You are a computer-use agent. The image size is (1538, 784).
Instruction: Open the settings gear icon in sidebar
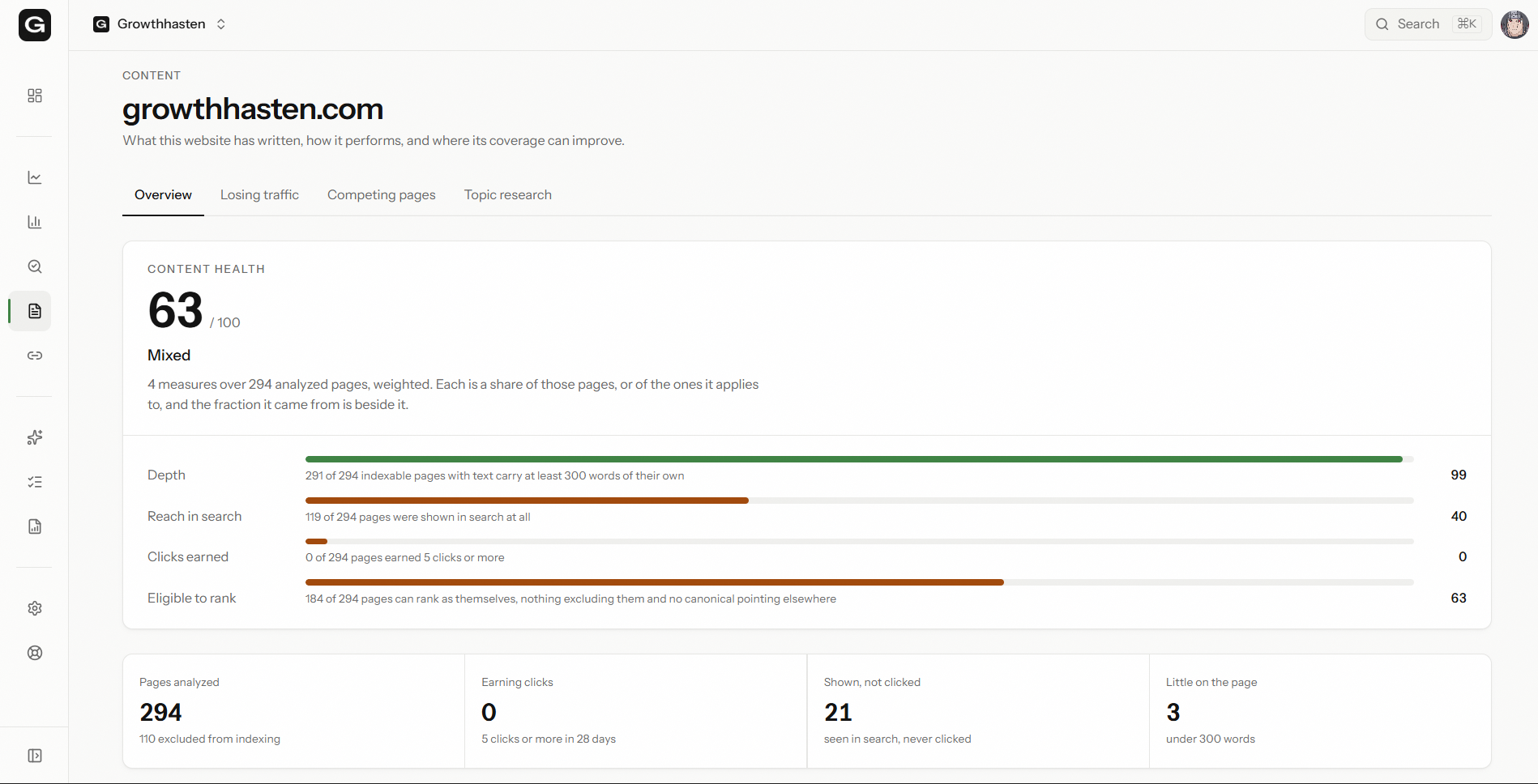[x=35, y=608]
